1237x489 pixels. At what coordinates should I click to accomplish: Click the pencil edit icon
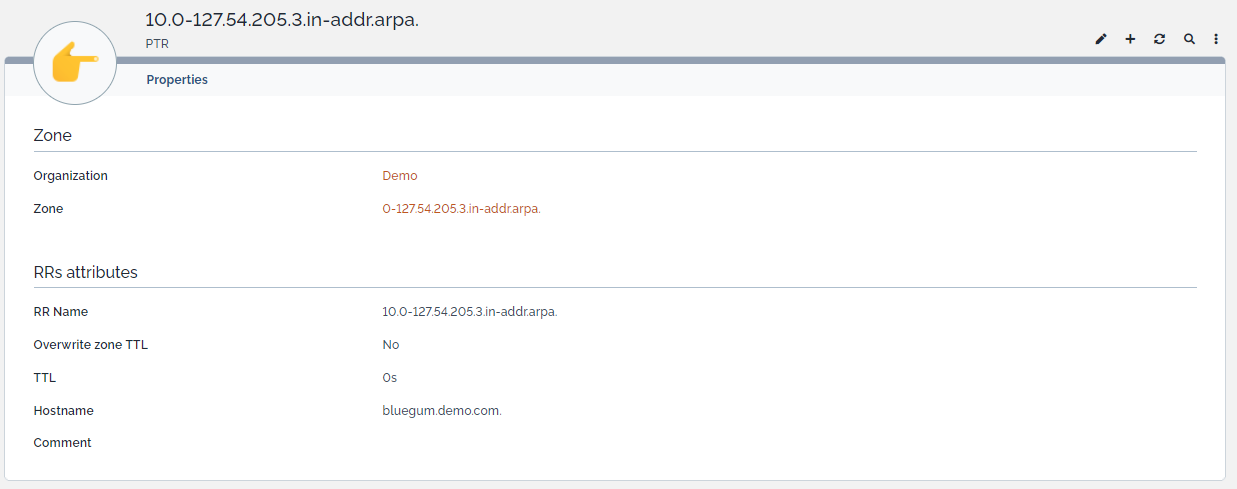[x=1101, y=39]
